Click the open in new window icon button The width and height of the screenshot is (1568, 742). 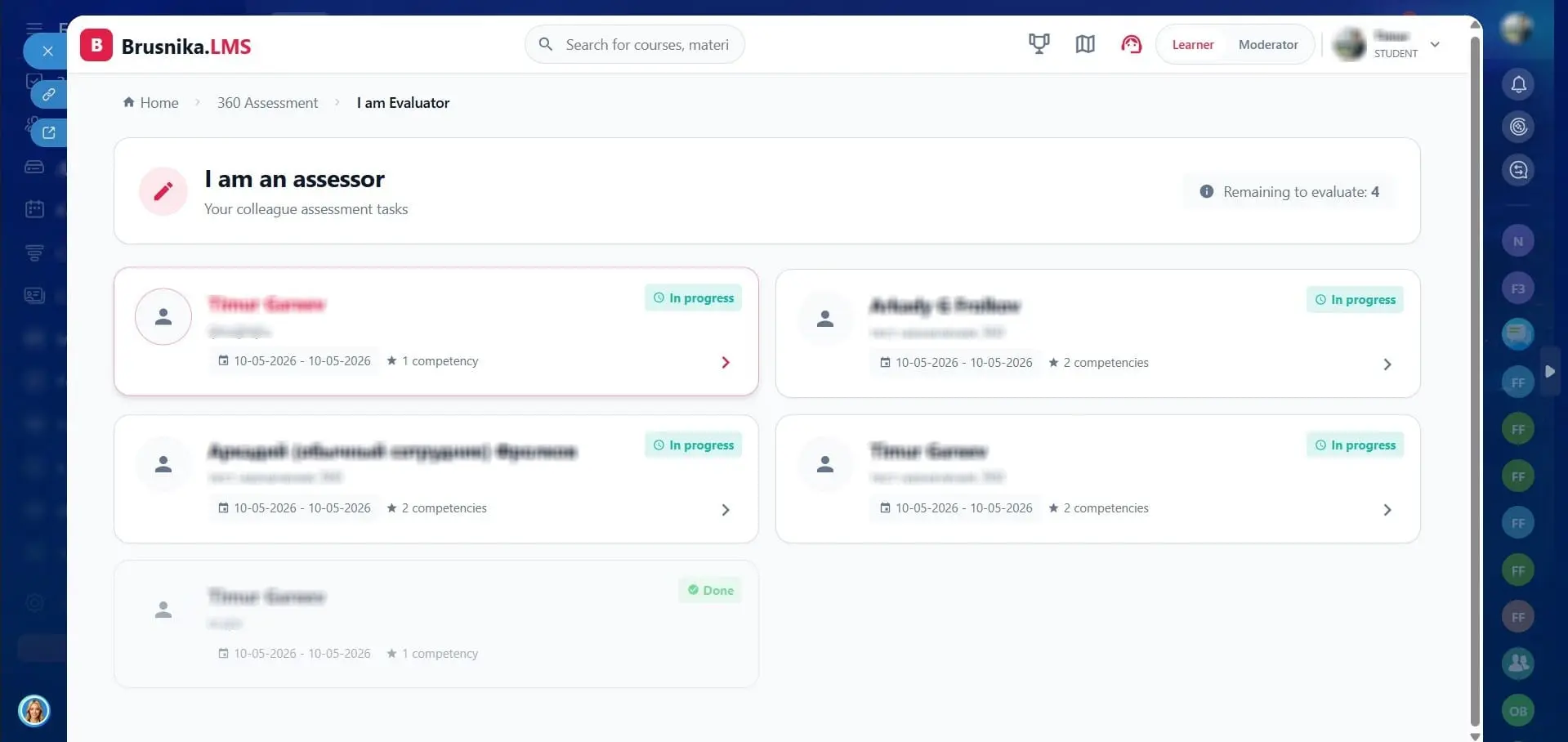tap(49, 132)
